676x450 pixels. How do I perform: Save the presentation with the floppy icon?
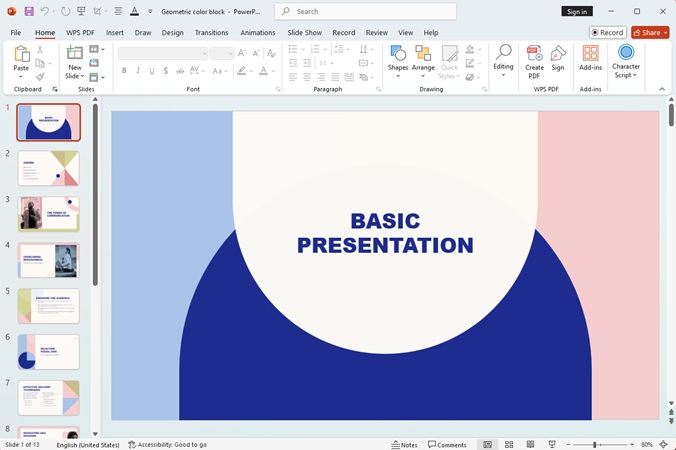coord(28,12)
